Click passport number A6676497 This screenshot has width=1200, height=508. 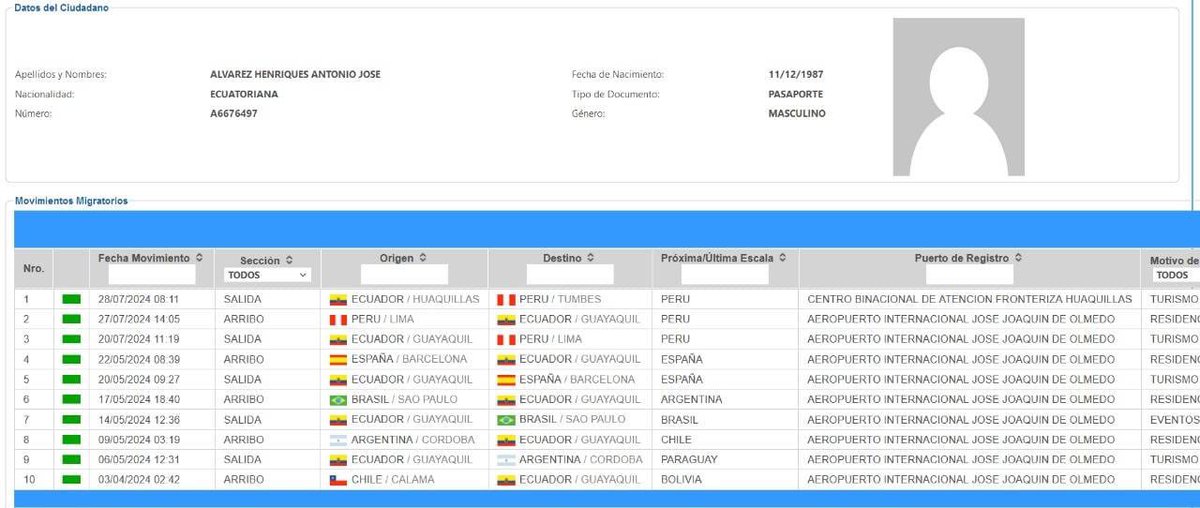(234, 114)
